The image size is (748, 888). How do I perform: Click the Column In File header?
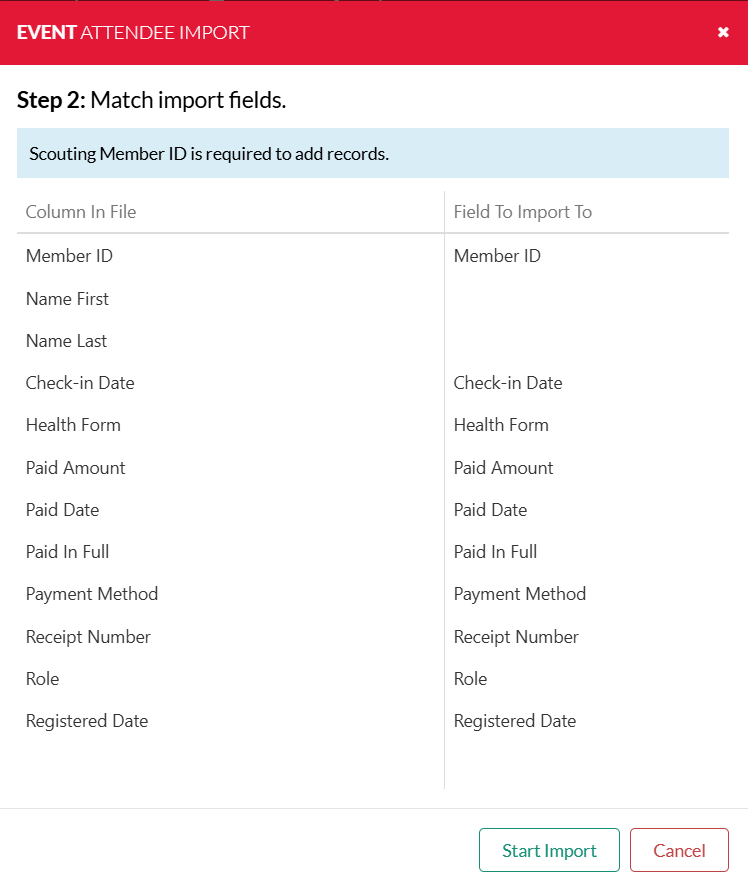click(x=81, y=212)
